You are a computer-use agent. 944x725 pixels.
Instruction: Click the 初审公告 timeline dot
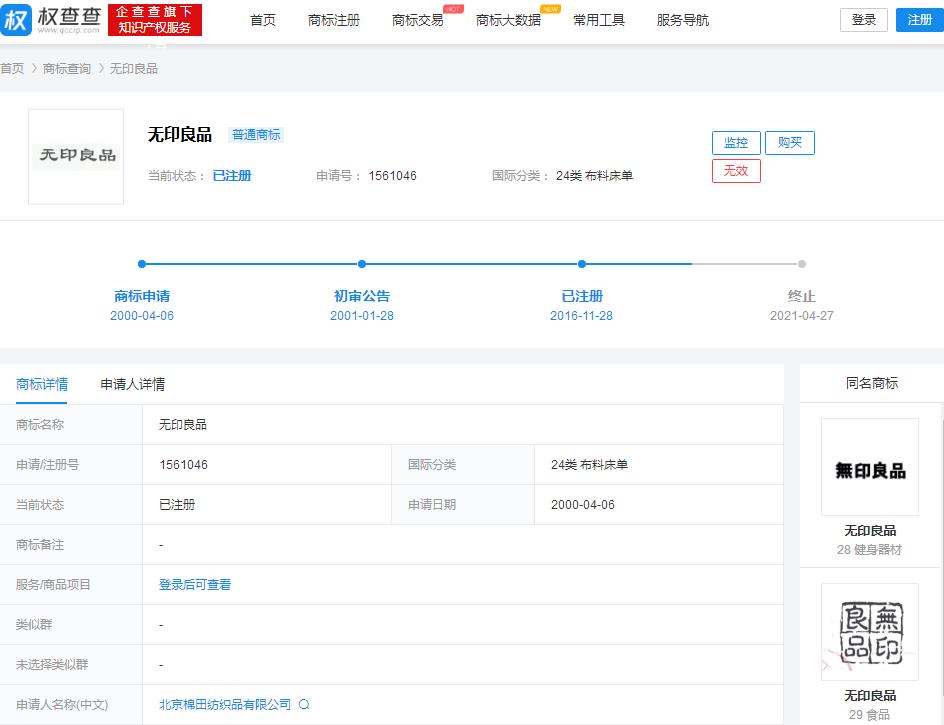[x=361, y=264]
